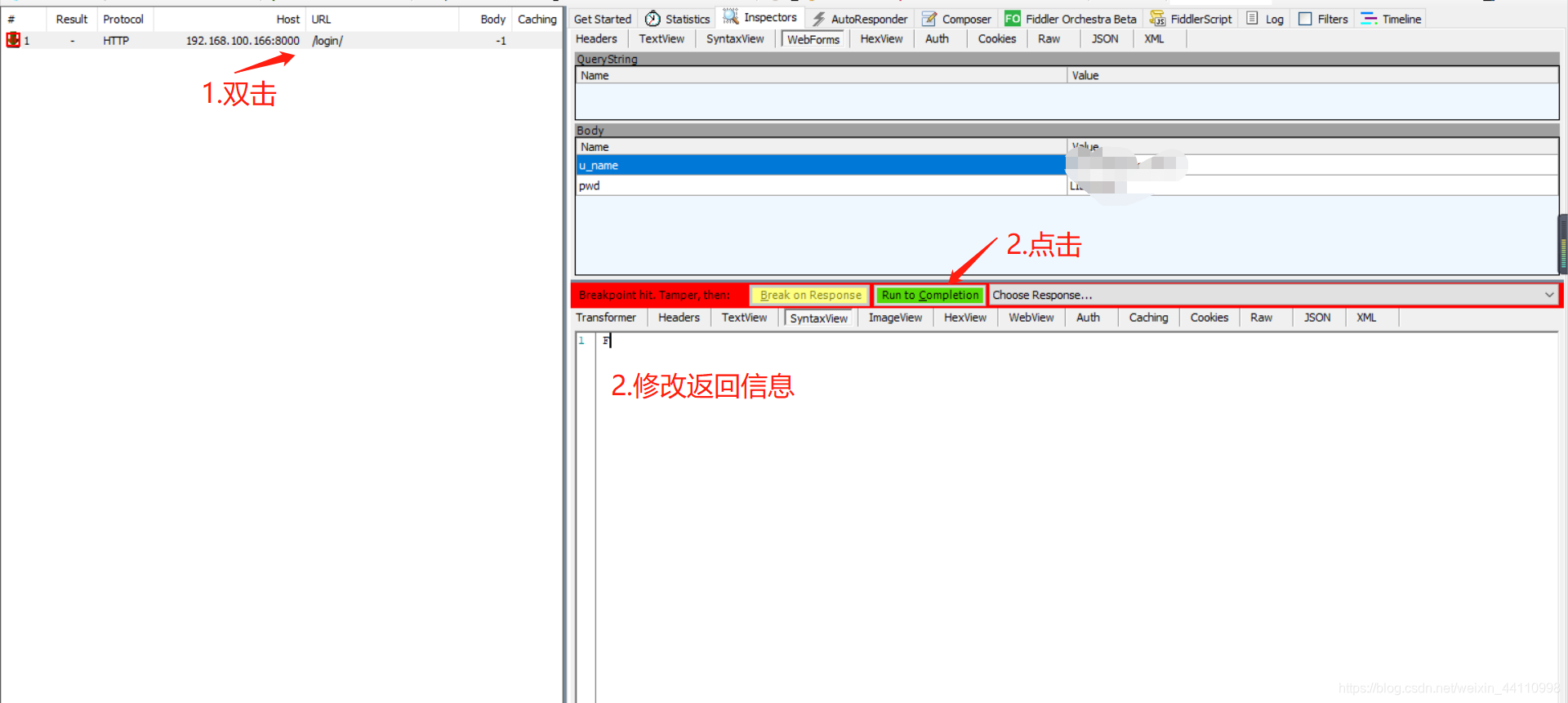1568x703 pixels.
Task: Open the response XML tab
Action: pyautogui.click(x=1366, y=318)
